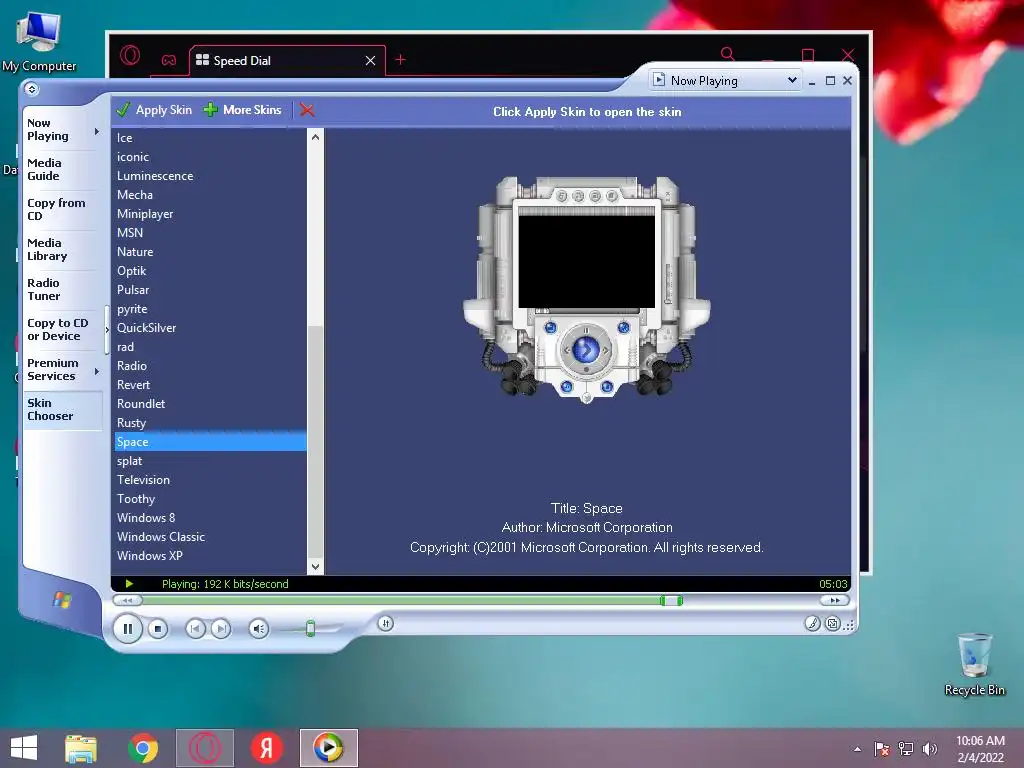This screenshot has width=1024, height=768.
Task: Stop playback with the stop button
Action: pyautogui.click(x=157, y=629)
